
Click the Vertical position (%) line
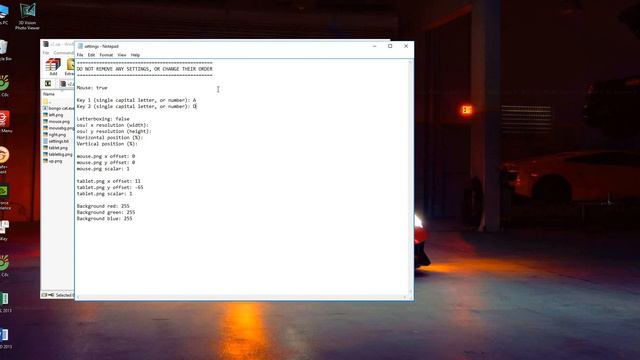click(x=107, y=144)
